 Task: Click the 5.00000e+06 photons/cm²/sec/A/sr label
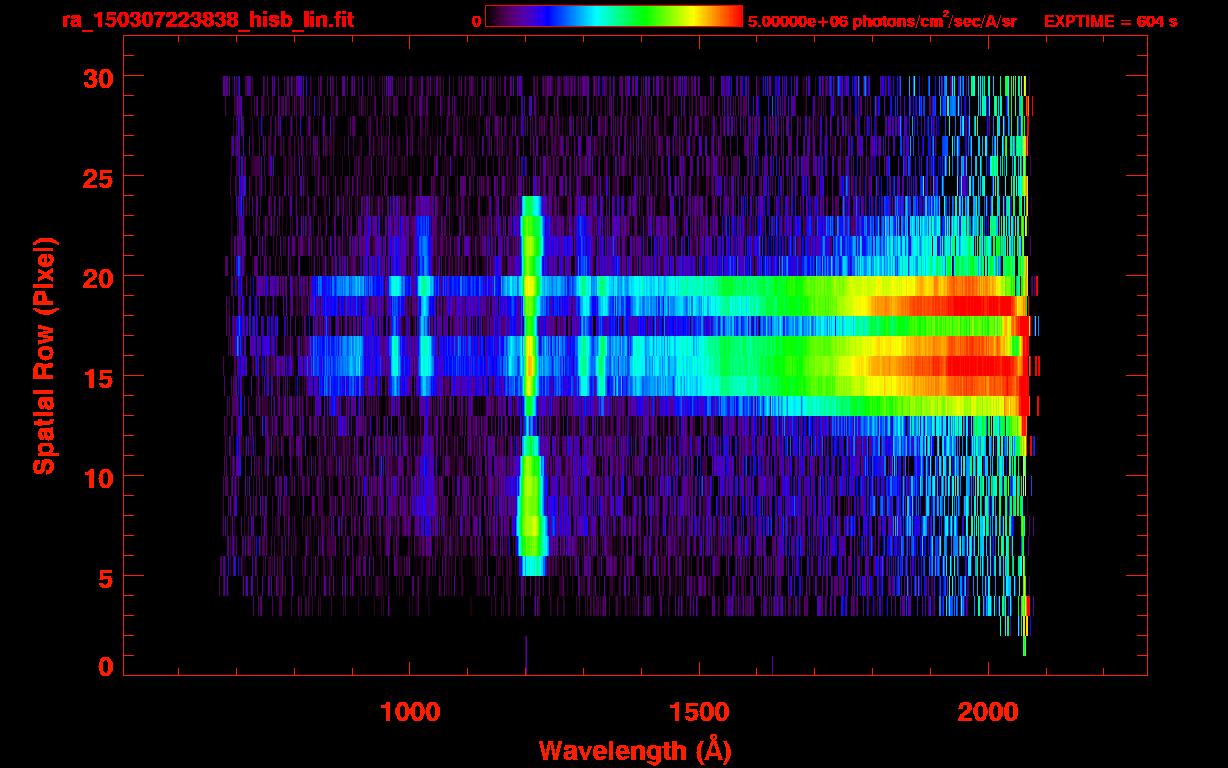pyautogui.click(x=882, y=20)
